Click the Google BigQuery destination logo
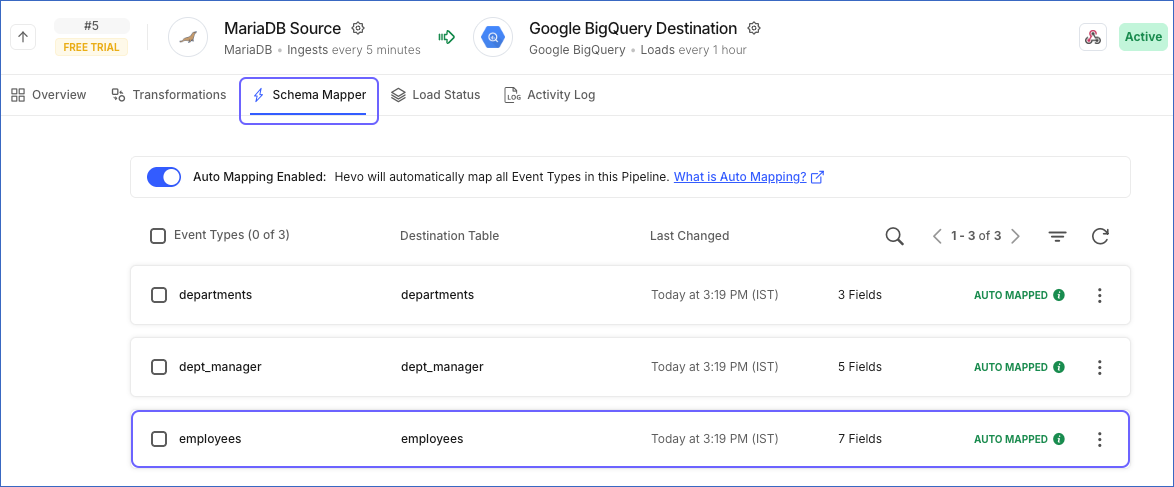This screenshot has width=1174, height=487. click(493, 37)
